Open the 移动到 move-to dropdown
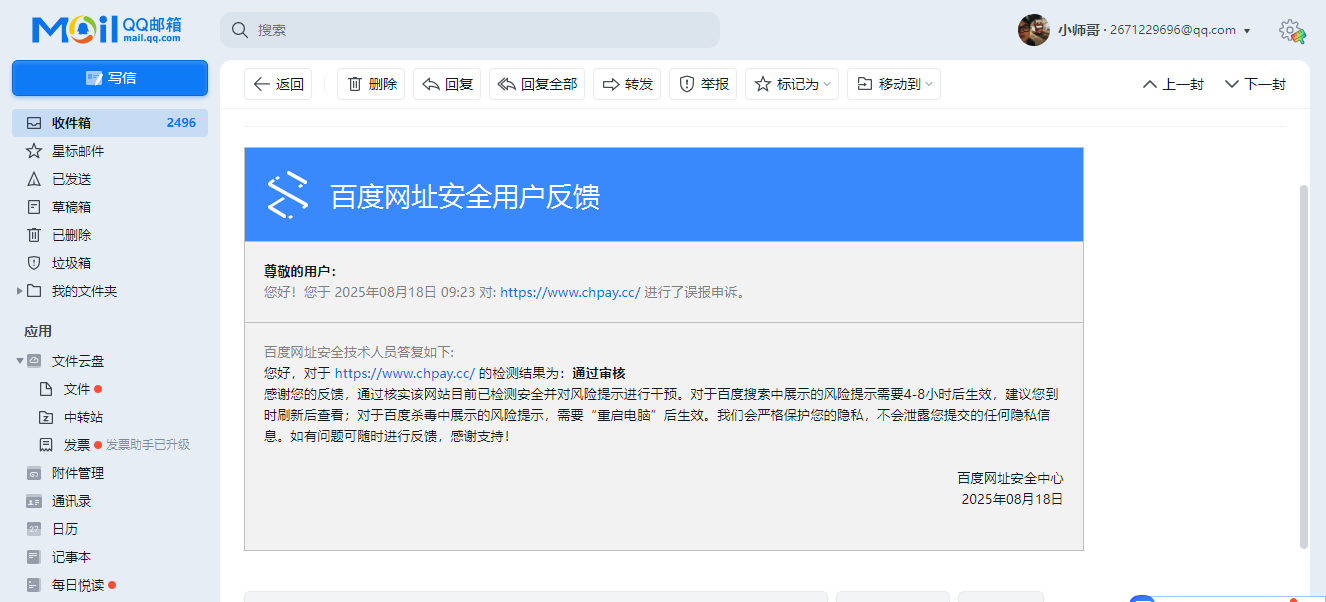1326x602 pixels. [x=893, y=84]
